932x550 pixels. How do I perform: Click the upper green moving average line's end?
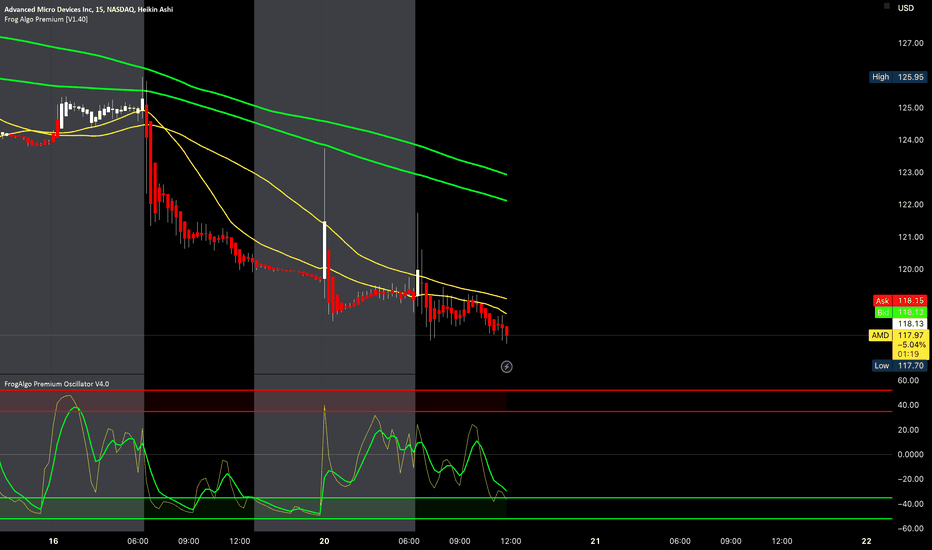pos(506,174)
